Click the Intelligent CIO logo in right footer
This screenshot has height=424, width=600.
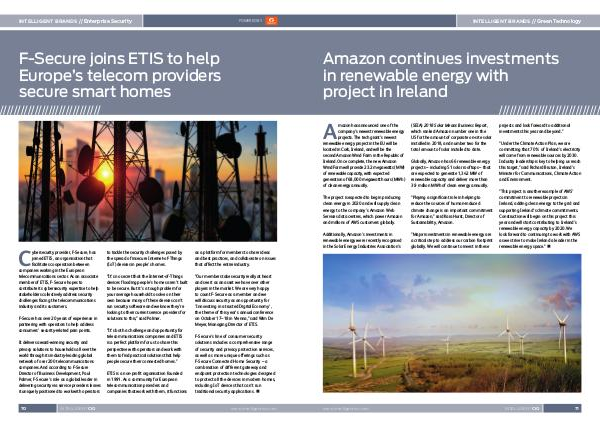coord(522,409)
